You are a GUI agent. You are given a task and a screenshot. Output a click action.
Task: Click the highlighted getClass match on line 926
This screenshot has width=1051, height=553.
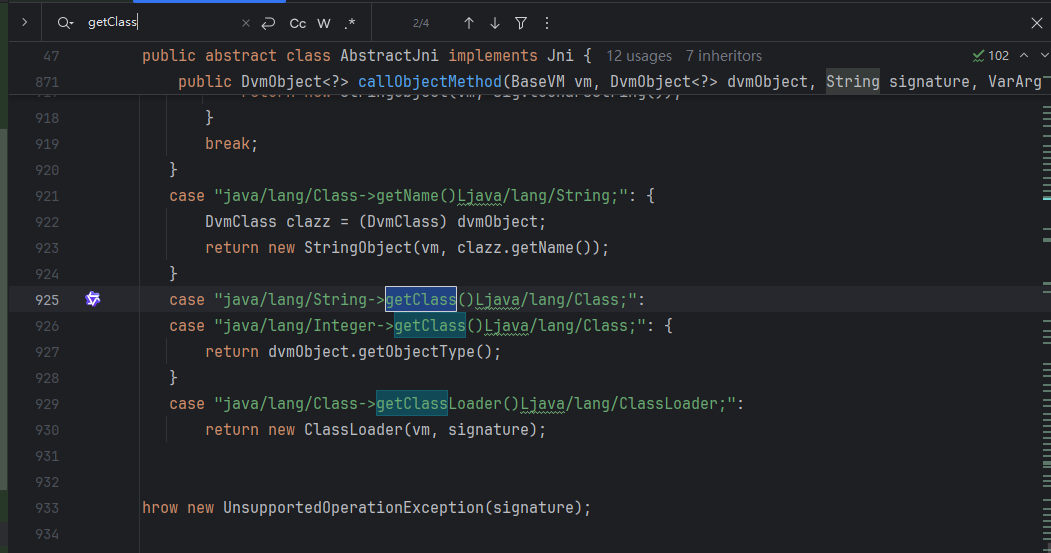coord(430,325)
